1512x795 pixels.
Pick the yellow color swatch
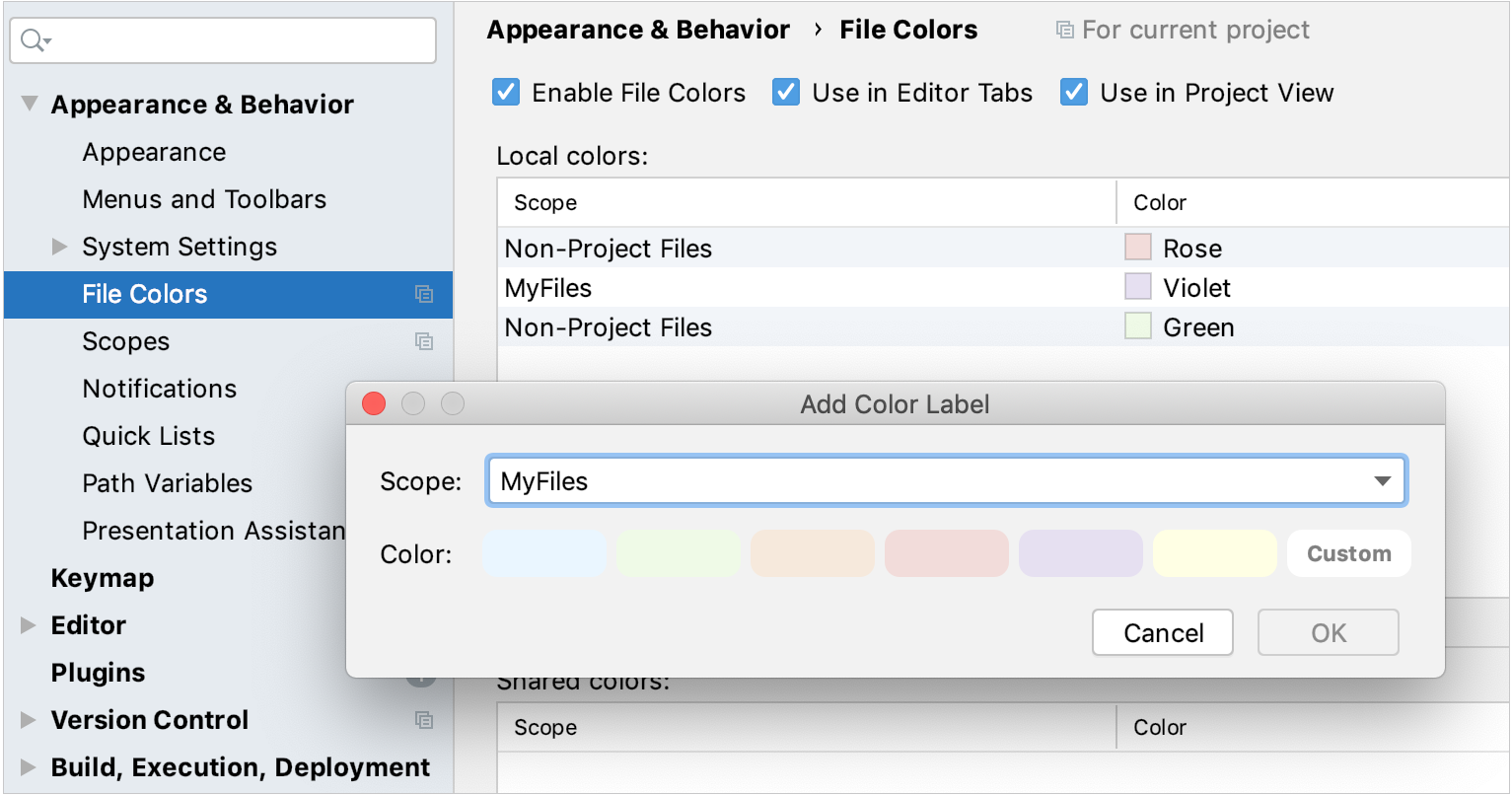(x=1214, y=553)
